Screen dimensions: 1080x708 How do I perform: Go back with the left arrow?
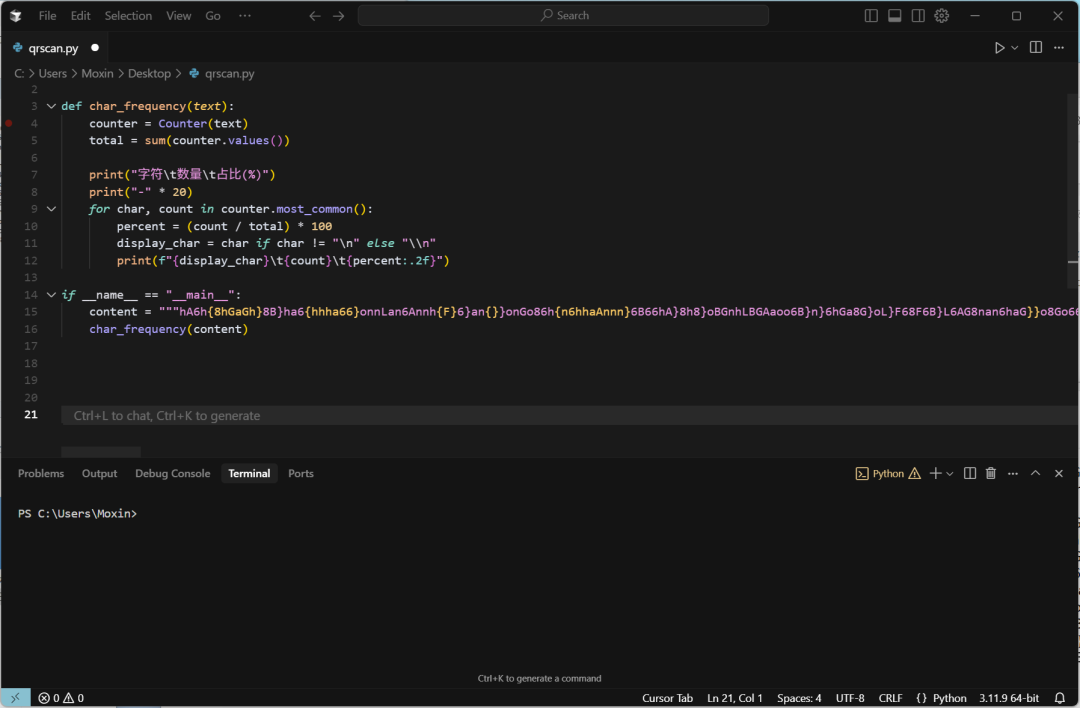[315, 16]
